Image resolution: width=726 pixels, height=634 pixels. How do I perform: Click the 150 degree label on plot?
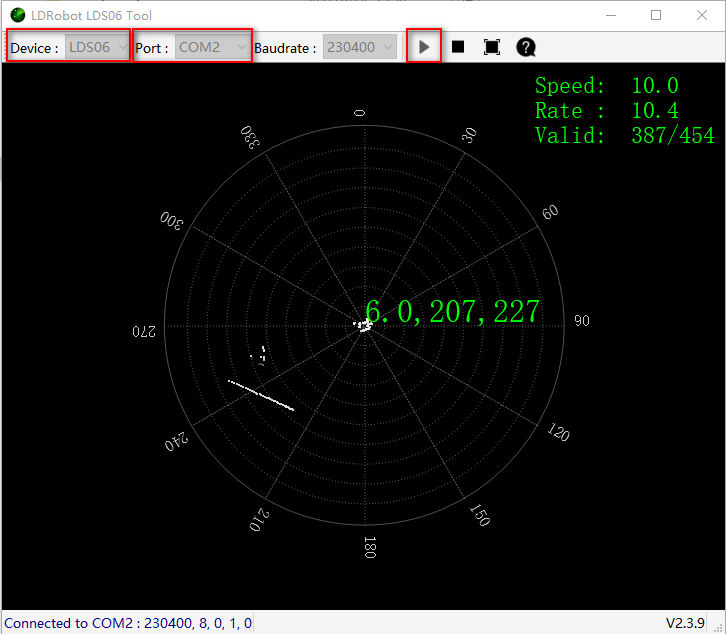pos(480,515)
